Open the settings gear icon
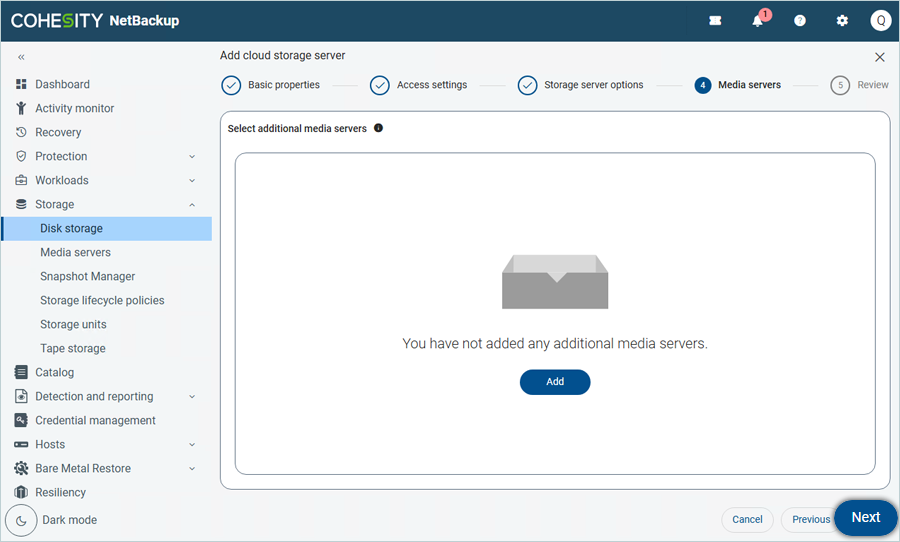The height and width of the screenshot is (542, 900). 842,21
